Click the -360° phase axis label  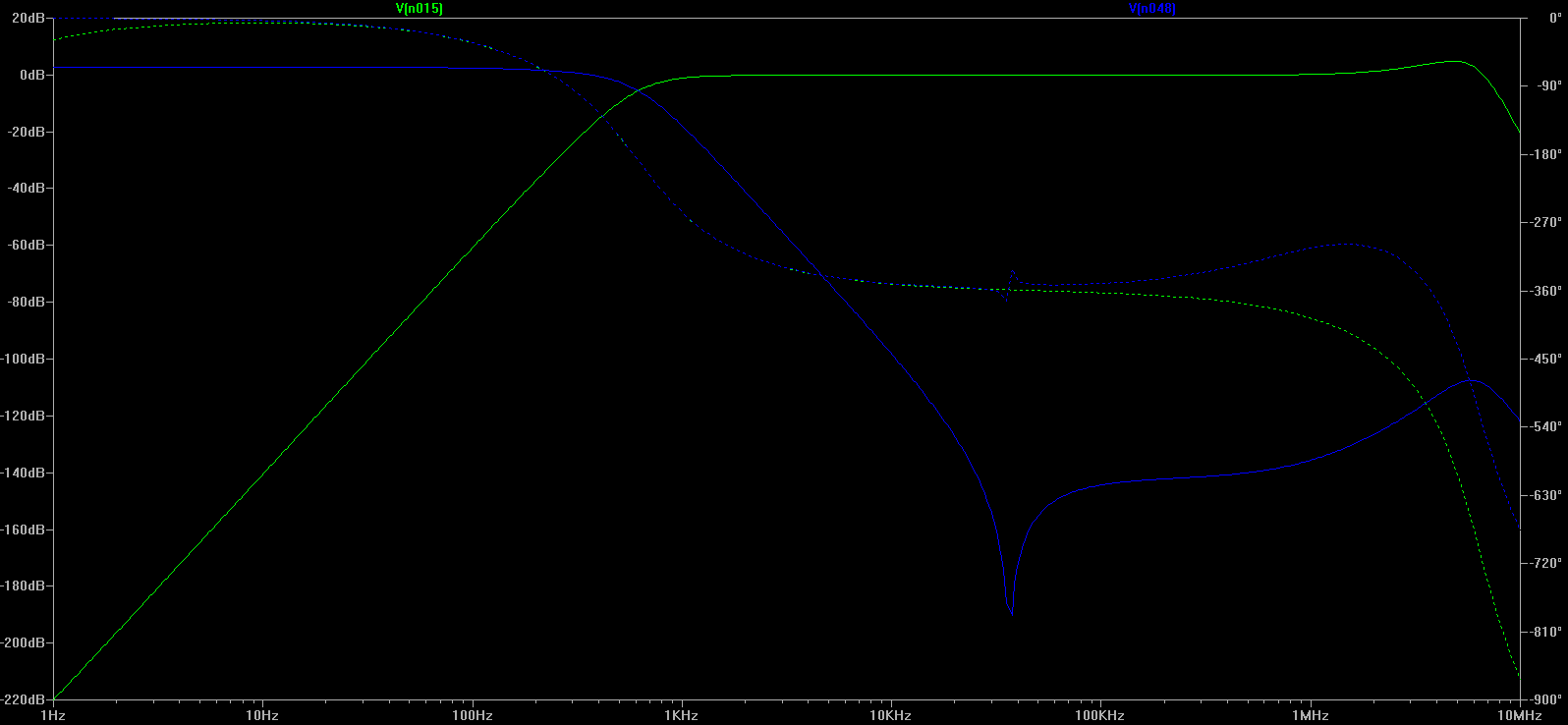1545,291
